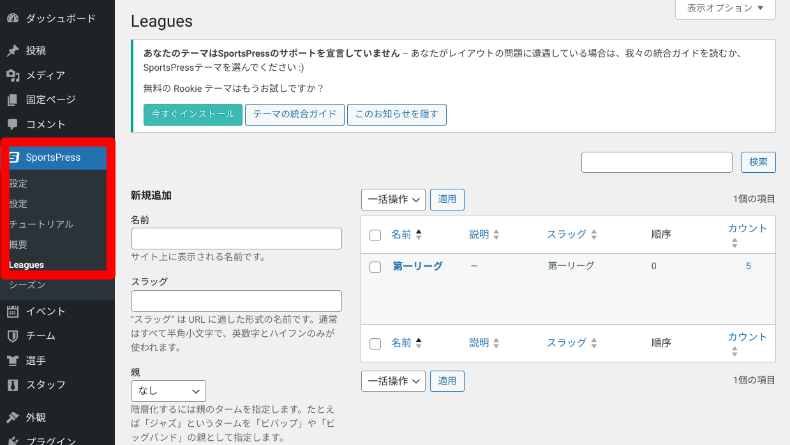Click the speech bubble icon beside コメント
The width and height of the screenshot is (790, 445).
coord(13,124)
